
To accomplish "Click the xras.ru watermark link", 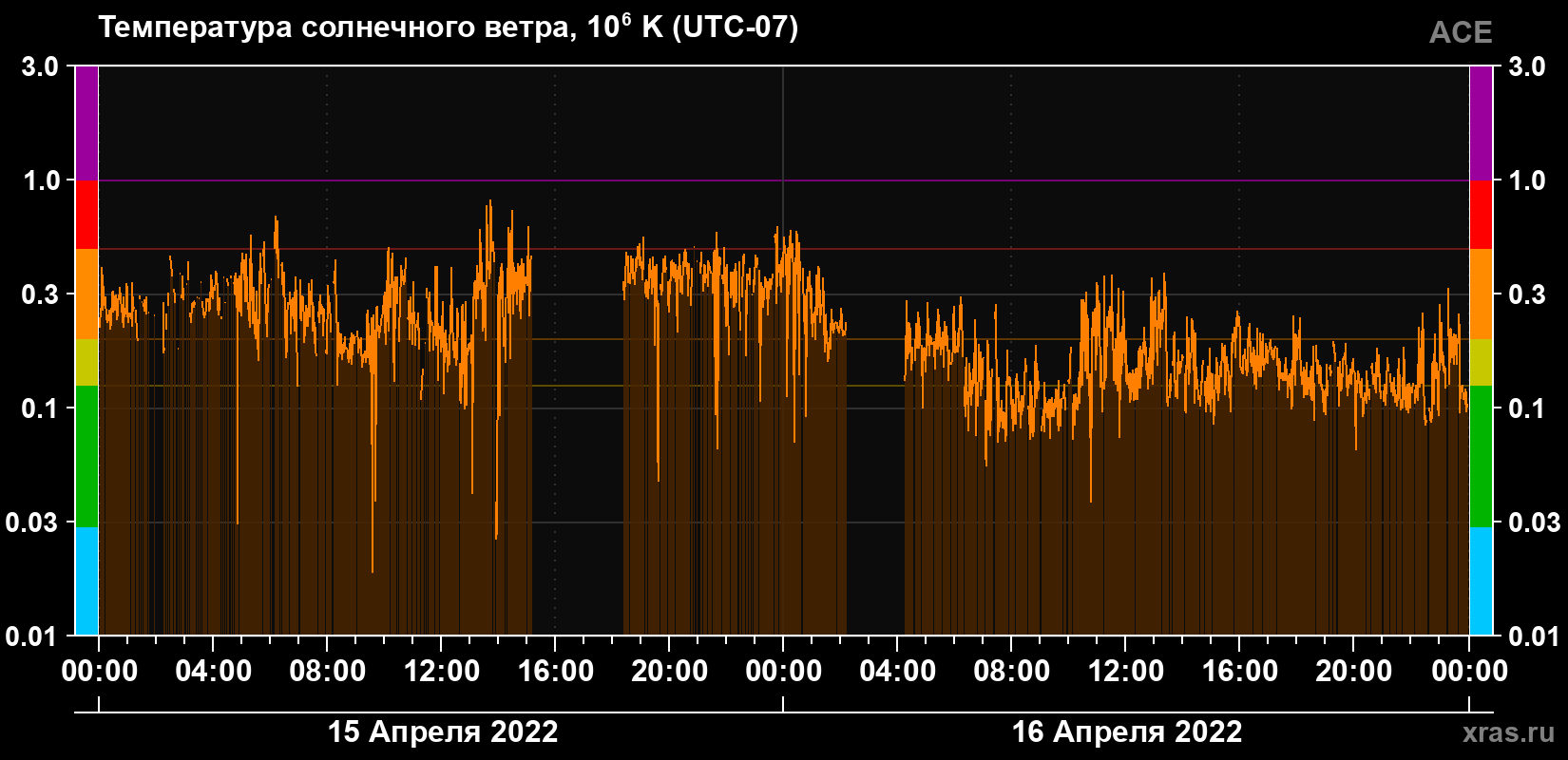I will click(x=1508, y=732).
